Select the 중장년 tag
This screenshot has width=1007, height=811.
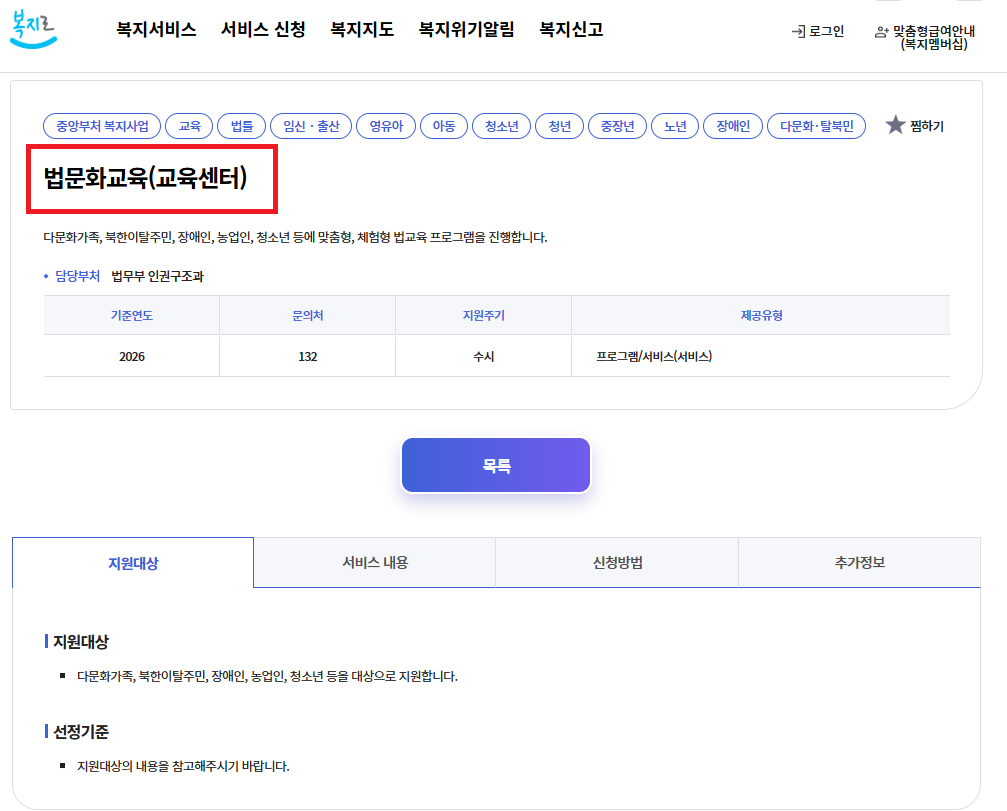pos(617,126)
